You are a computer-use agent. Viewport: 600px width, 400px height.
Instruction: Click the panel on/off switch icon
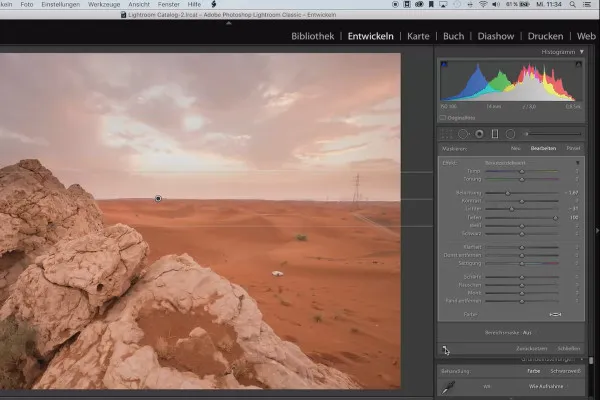(445, 349)
